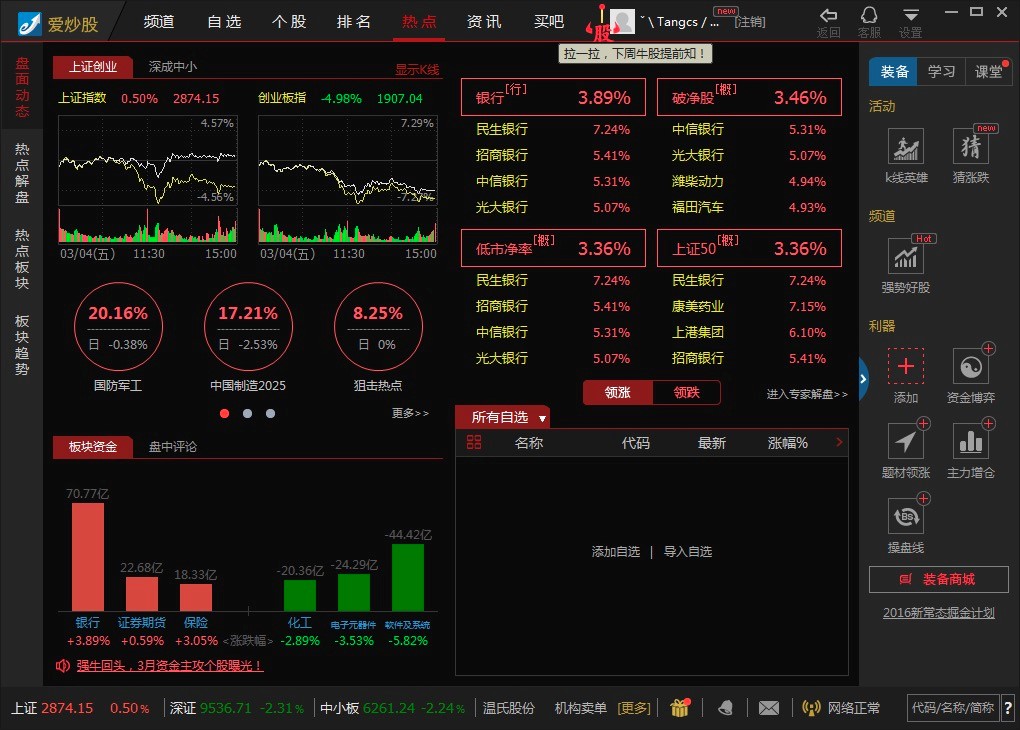Open the 猜涨跌 guessing game icon
Screen dimensions: 1020x730
click(971, 146)
